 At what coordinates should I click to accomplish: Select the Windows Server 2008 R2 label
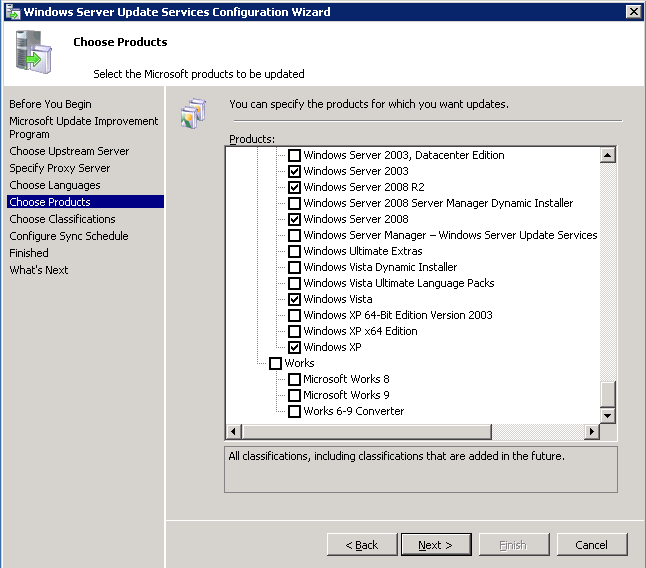[x=364, y=187]
